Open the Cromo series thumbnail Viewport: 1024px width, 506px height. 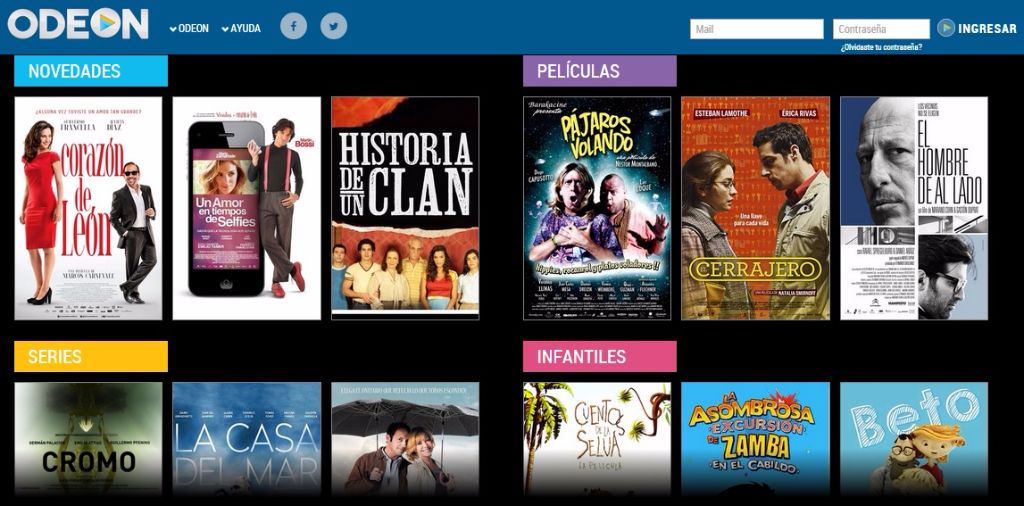click(x=88, y=439)
